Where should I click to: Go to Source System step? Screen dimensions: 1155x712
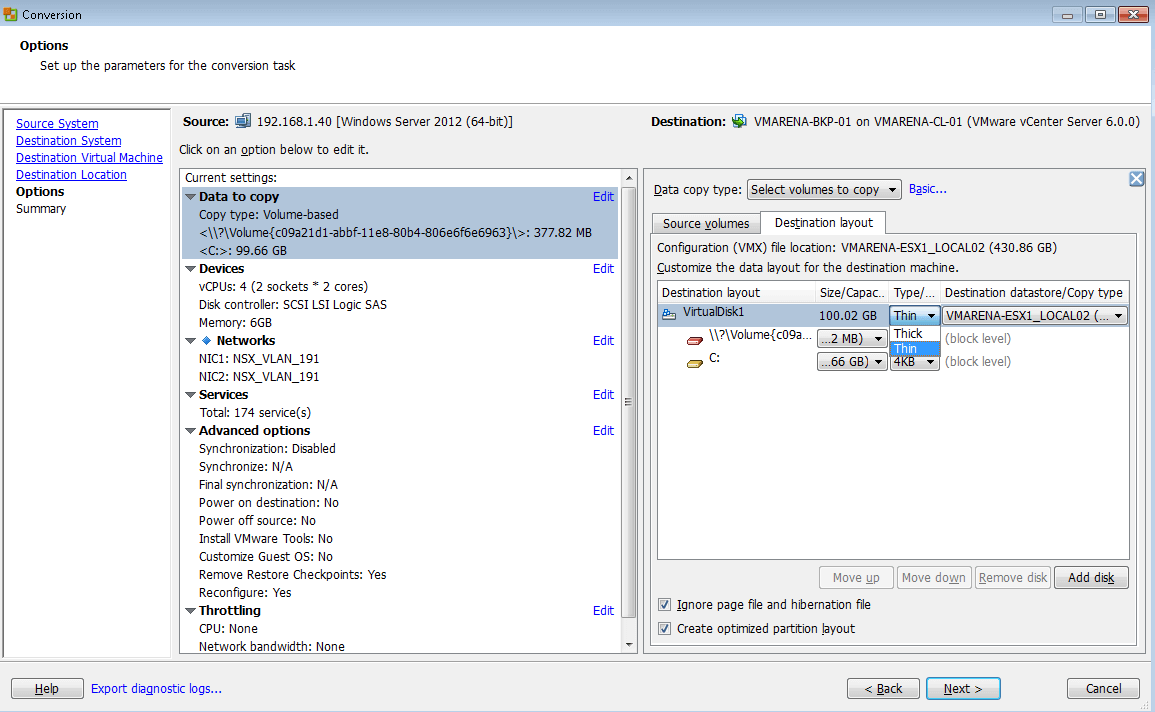pyautogui.click(x=57, y=124)
